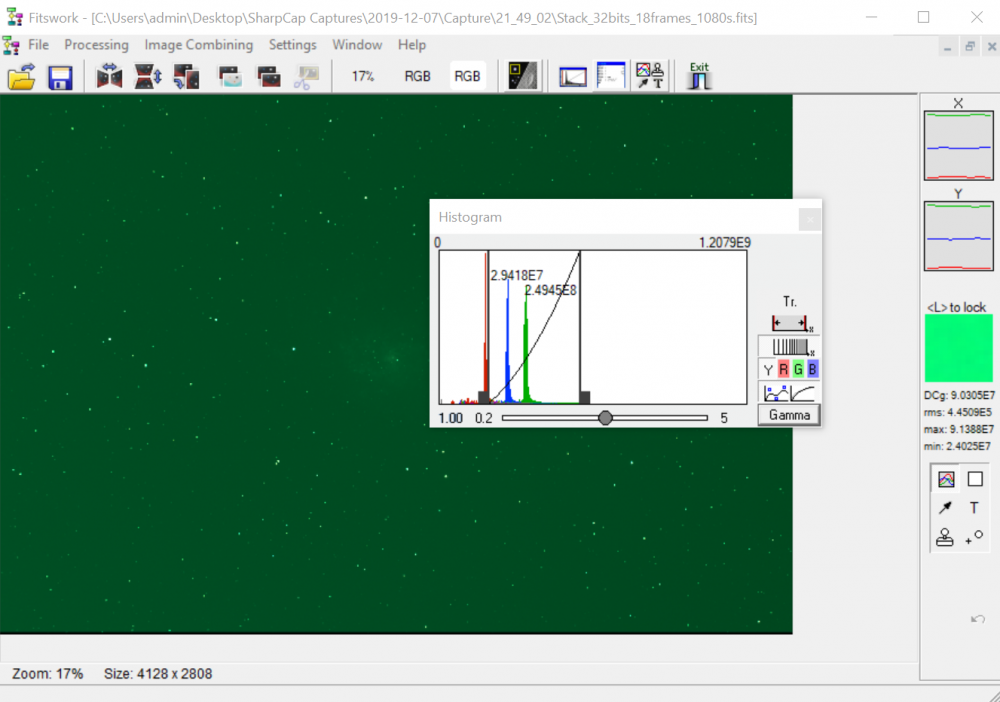Select the stamp tool in the side panel
This screenshot has width=1000, height=702.
pyautogui.click(x=945, y=538)
